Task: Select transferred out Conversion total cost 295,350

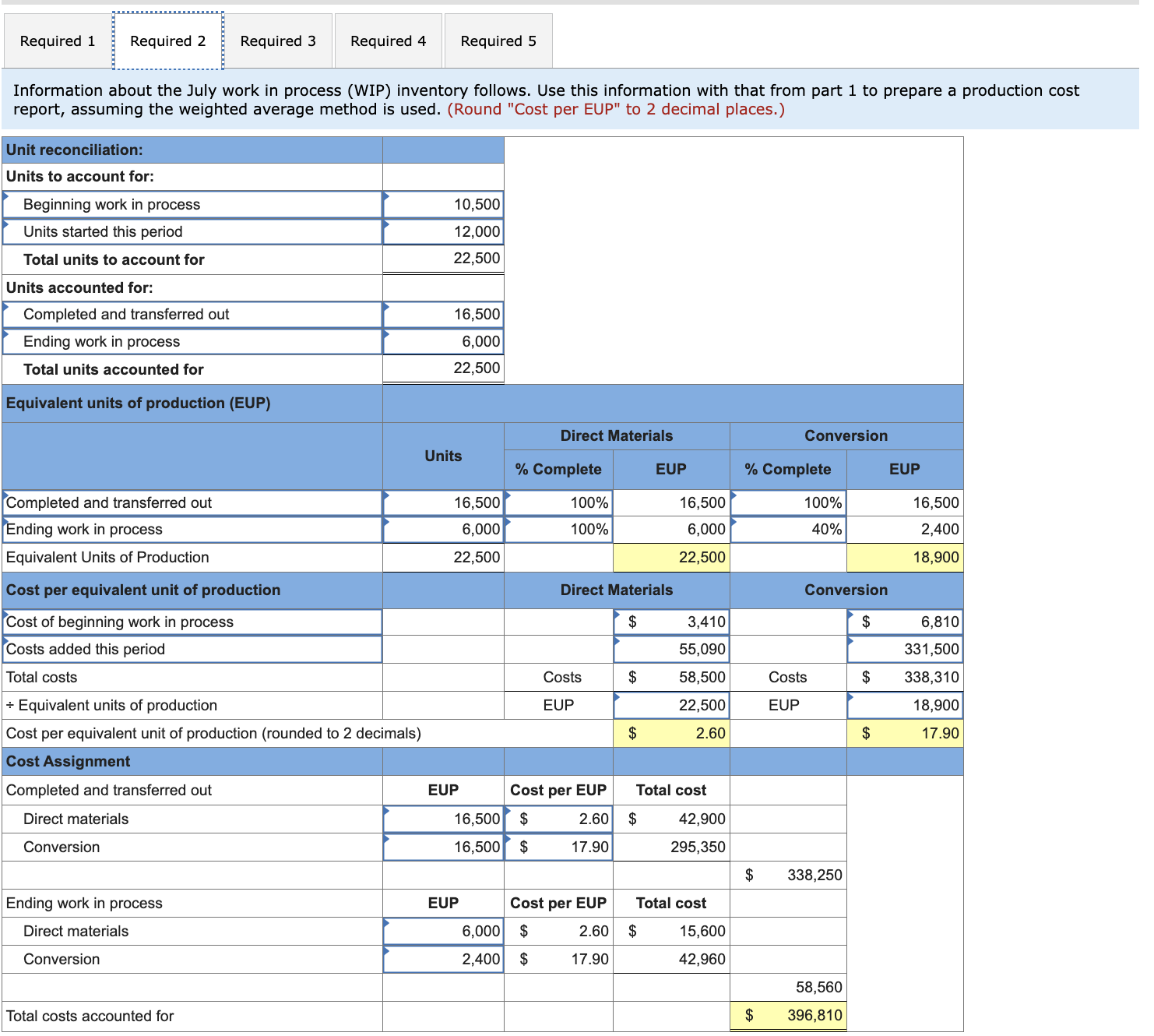Action: pos(671,847)
